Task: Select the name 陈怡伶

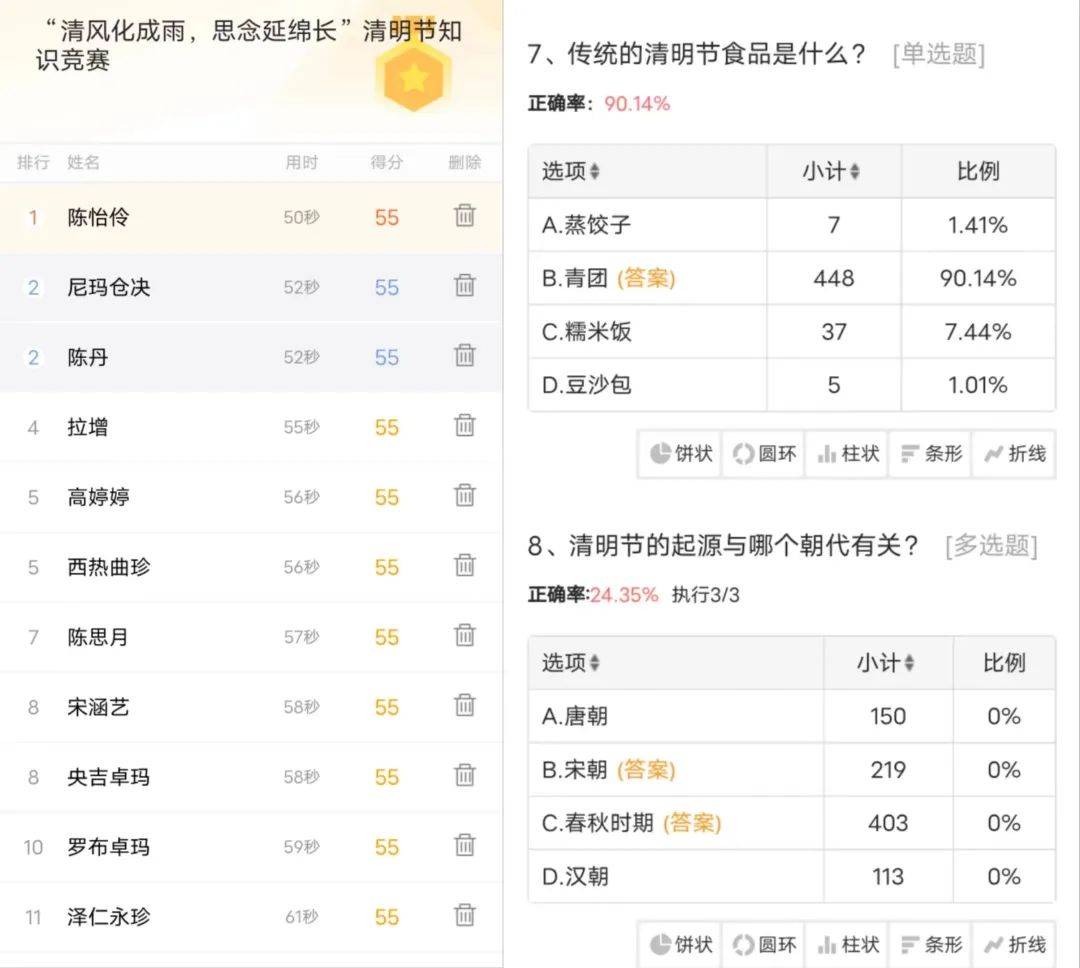Action: click(98, 218)
